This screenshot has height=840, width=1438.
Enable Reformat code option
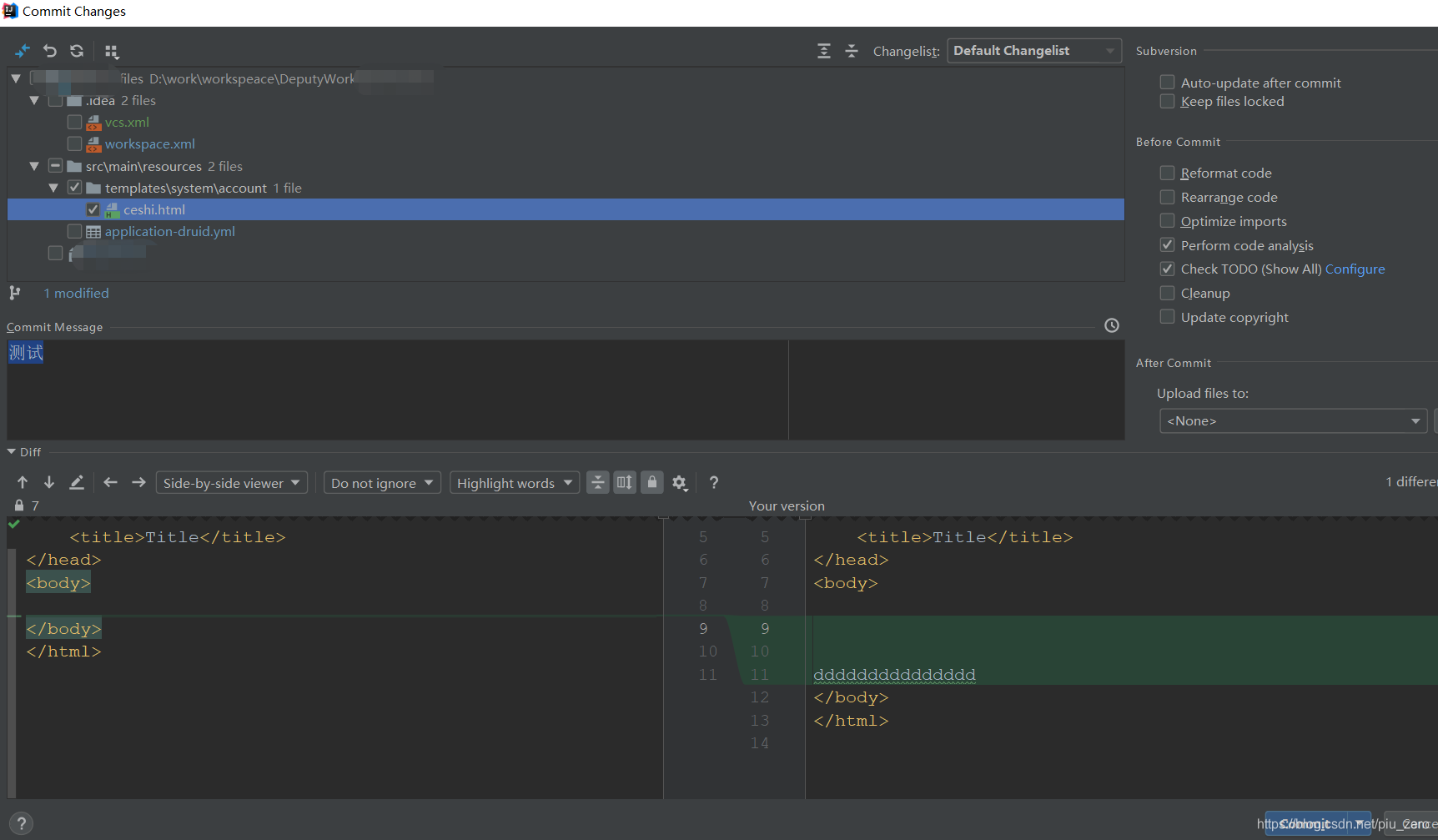(1168, 173)
